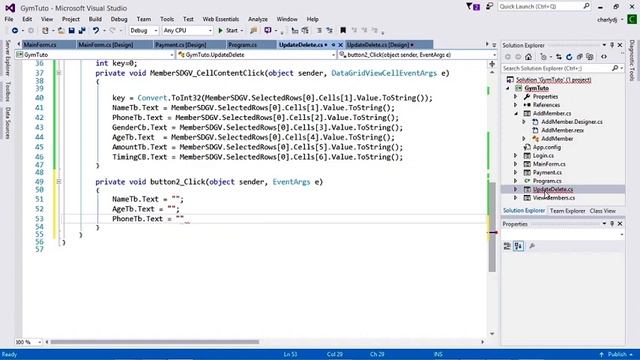This screenshot has width=640, height=360.
Task: Collapse the MemberSDGV_CellContentClick method outline
Action: point(59,73)
